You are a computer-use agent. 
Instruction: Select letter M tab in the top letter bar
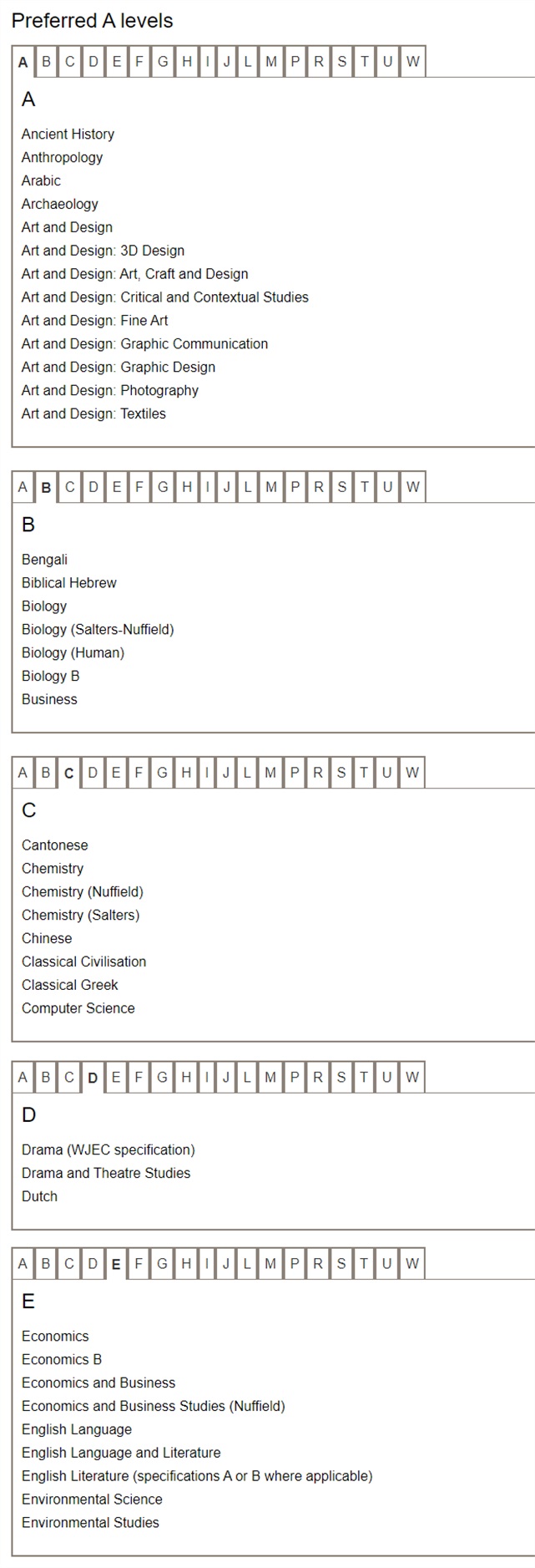271,62
